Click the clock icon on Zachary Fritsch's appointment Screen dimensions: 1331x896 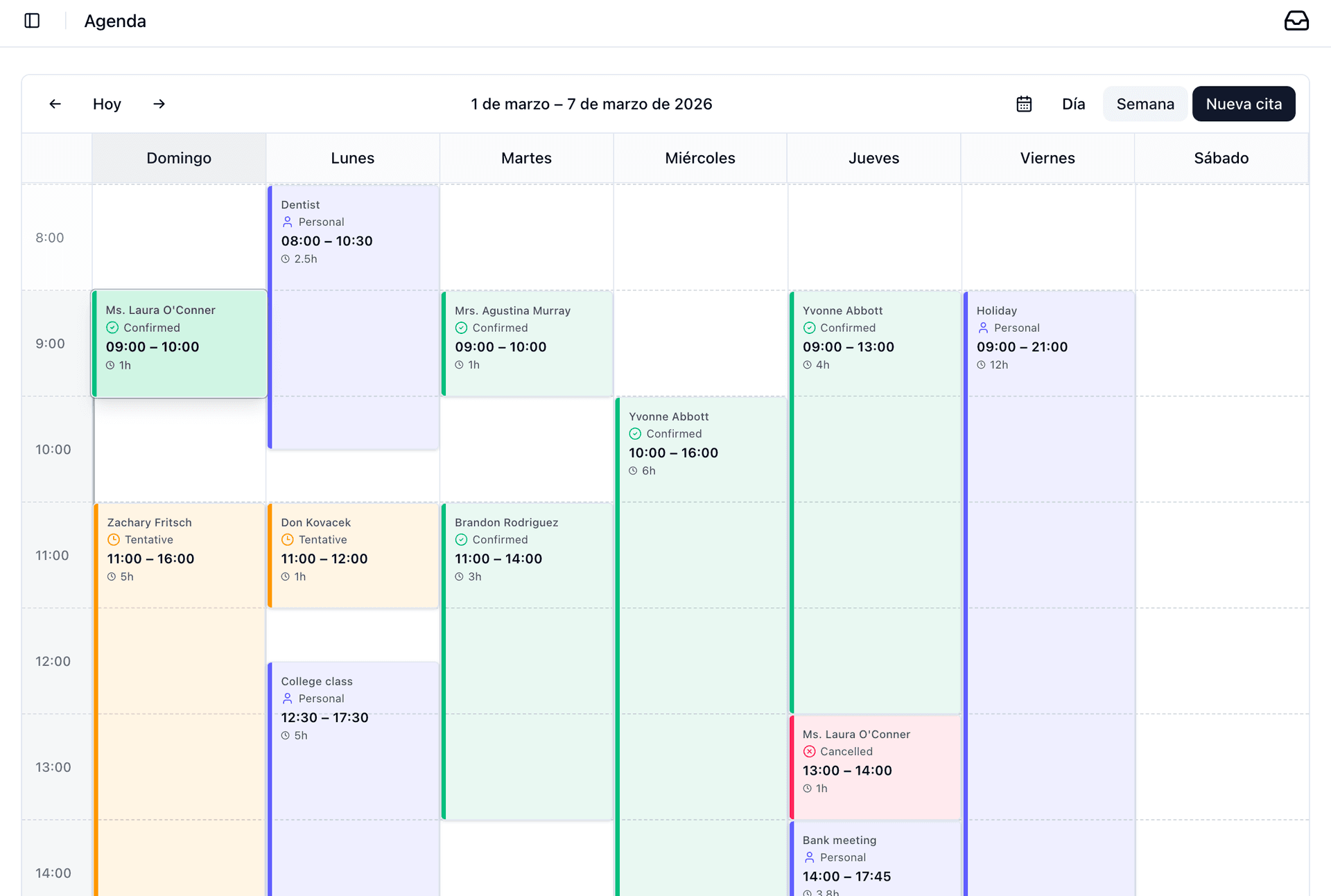pyautogui.click(x=113, y=539)
